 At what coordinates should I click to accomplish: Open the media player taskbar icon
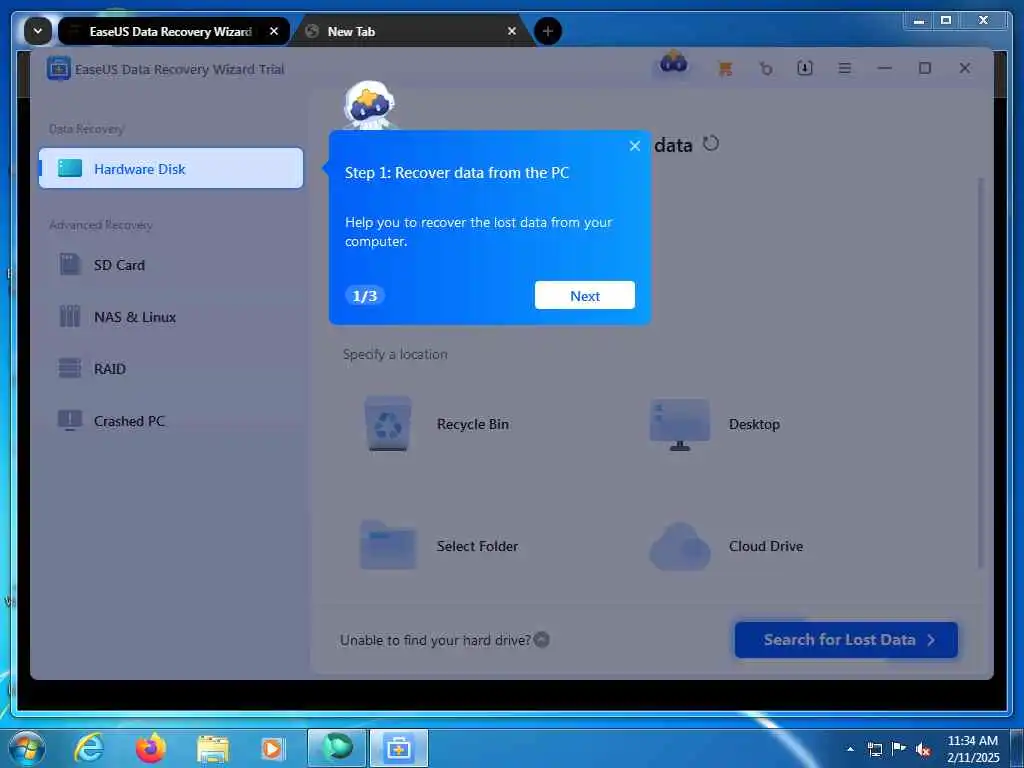(x=272, y=748)
